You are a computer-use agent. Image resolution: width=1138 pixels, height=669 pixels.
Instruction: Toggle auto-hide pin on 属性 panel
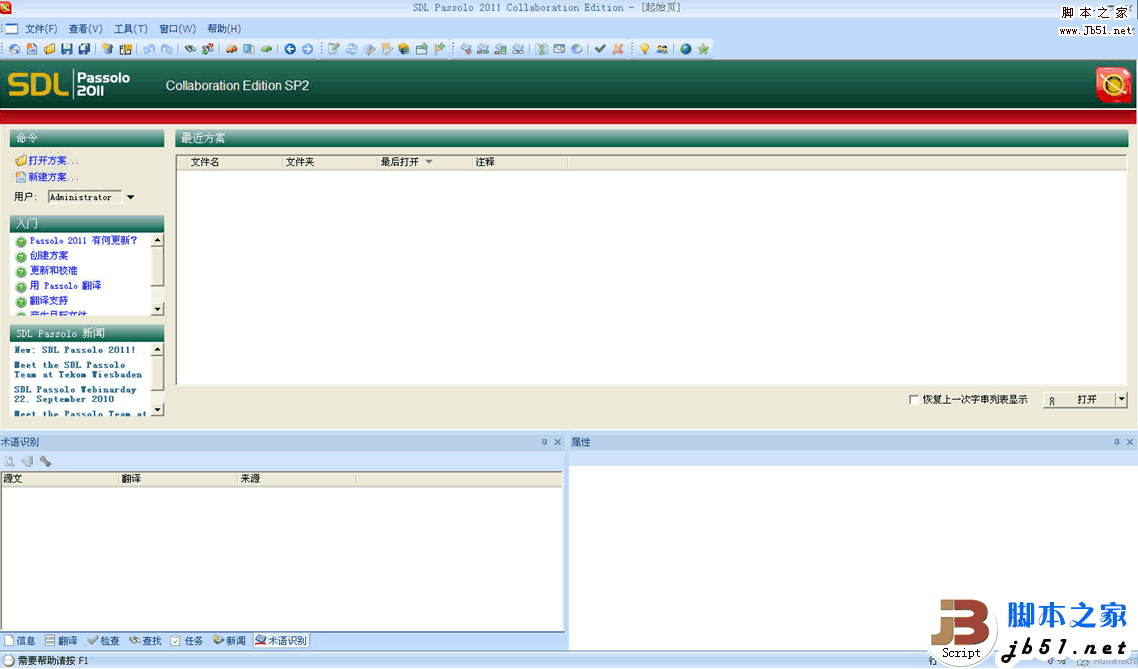coord(1116,442)
